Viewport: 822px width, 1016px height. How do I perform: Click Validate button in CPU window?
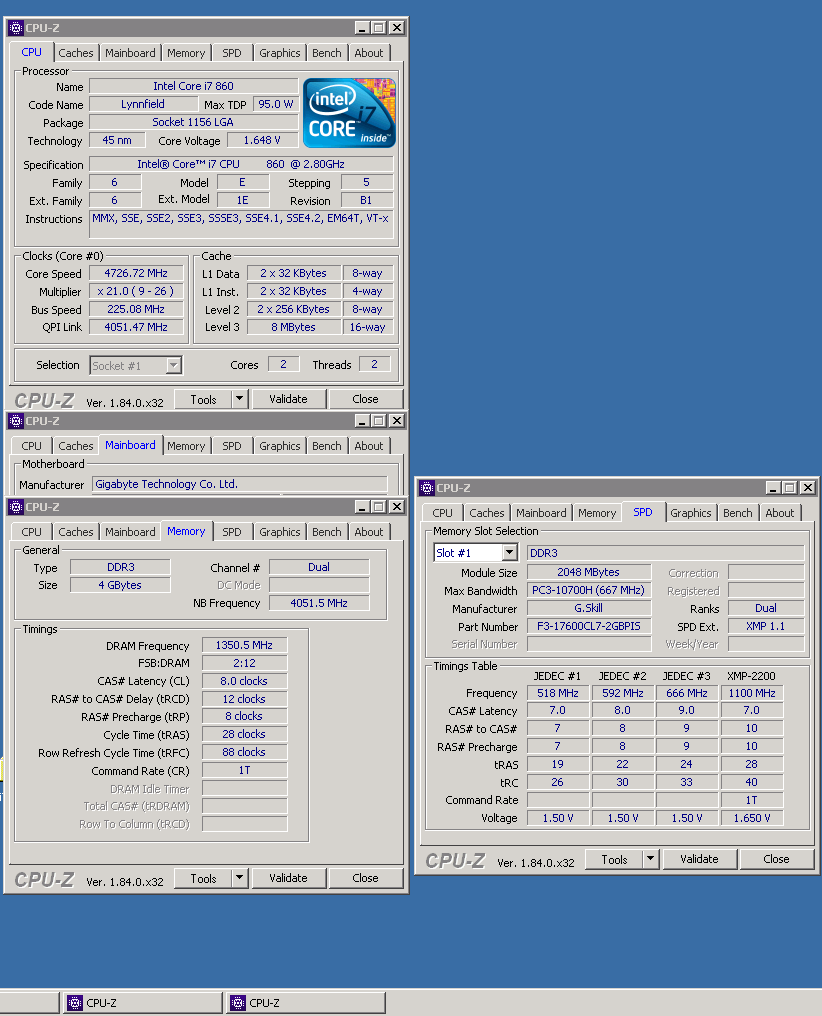pyautogui.click(x=288, y=399)
